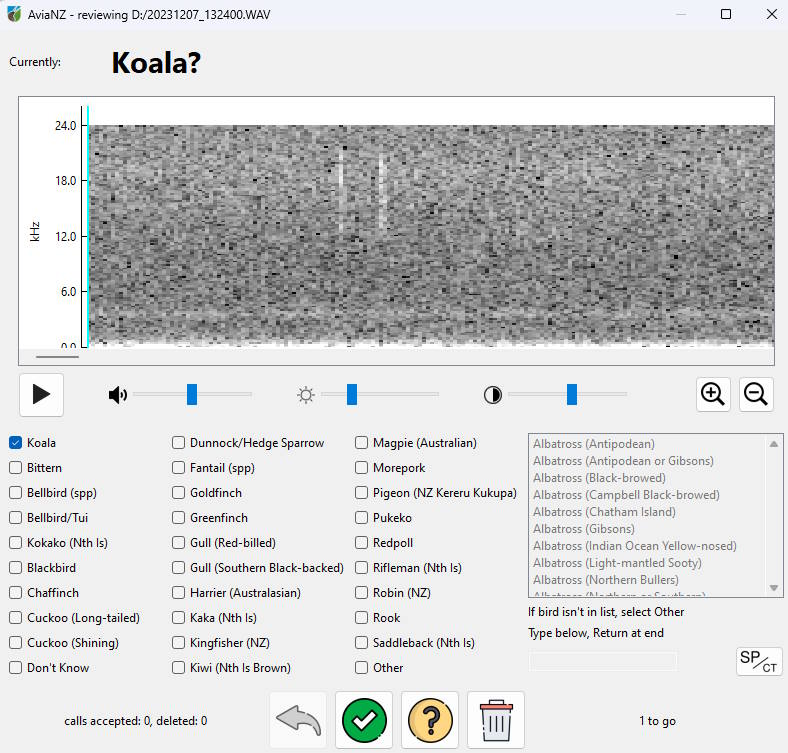
Task: Uncheck the Koala checkbox
Action: pos(16,443)
